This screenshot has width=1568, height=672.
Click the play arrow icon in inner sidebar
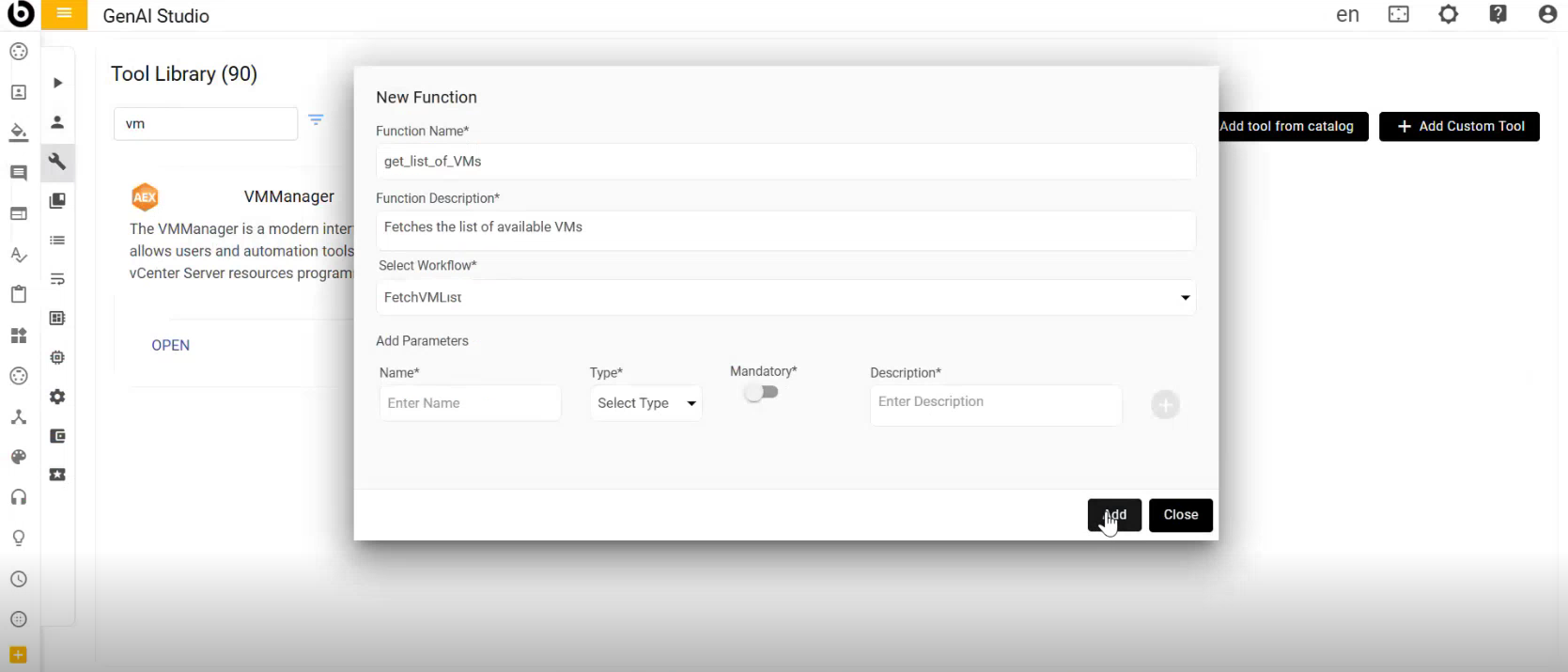pos(57,83)
